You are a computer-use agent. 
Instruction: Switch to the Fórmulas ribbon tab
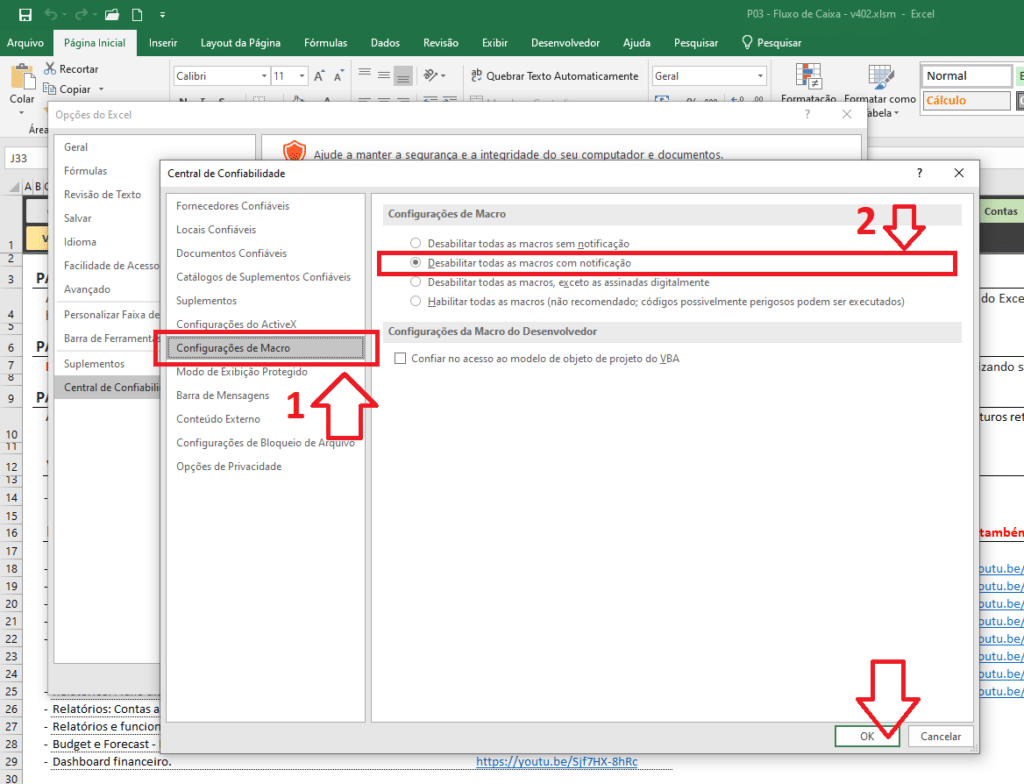(325, 42)
